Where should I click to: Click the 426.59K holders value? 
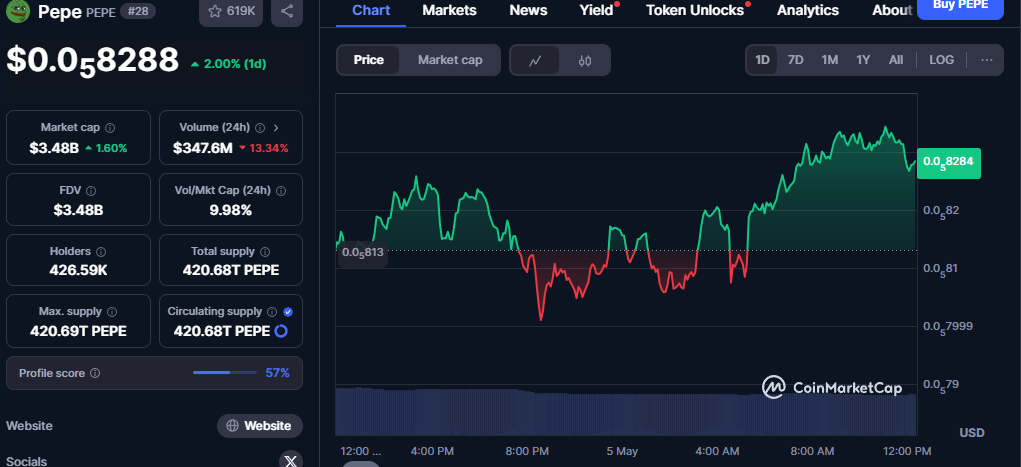tap(78, 270)
